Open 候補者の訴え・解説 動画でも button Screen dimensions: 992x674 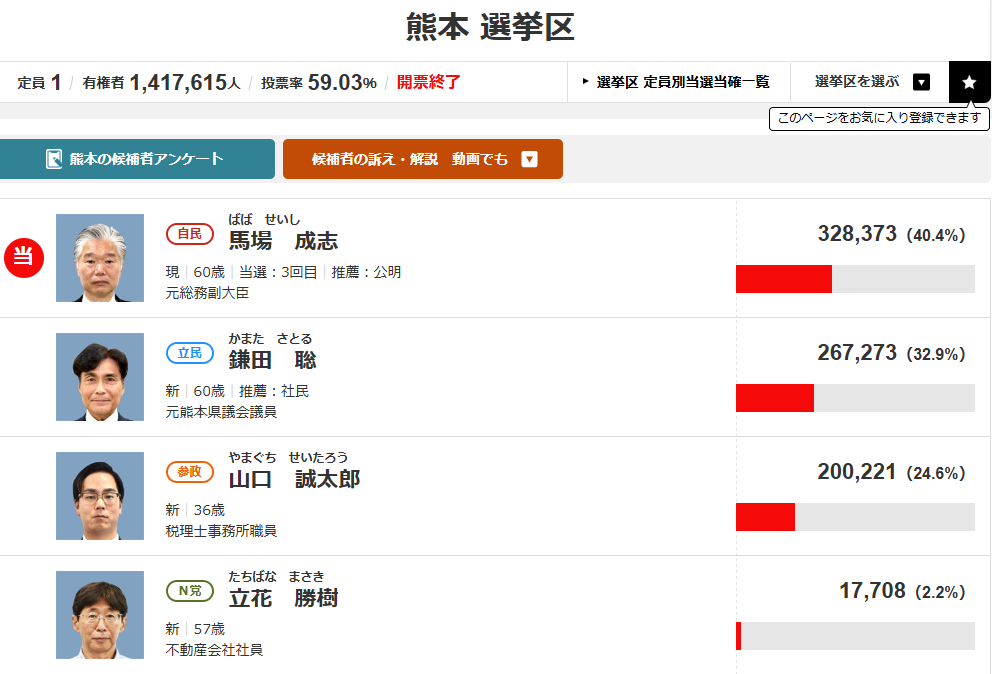point(422,159)
